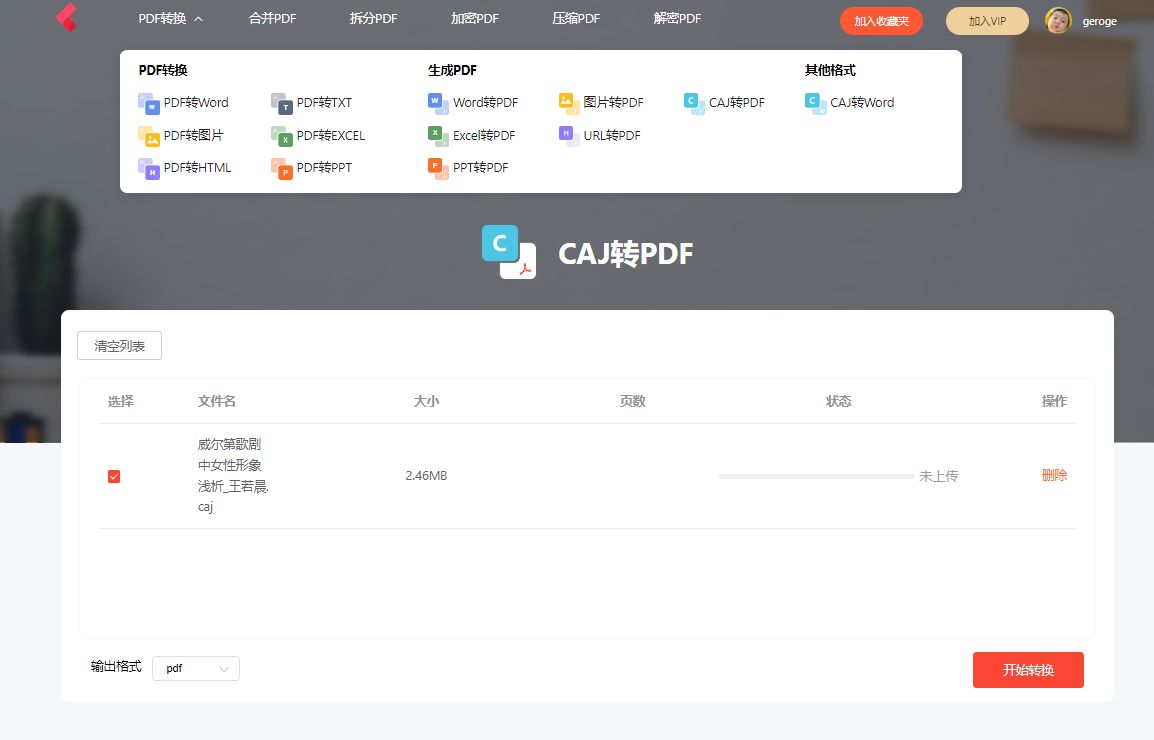
Task: Click the Excel转PDF icon
Action: (438, 135)
